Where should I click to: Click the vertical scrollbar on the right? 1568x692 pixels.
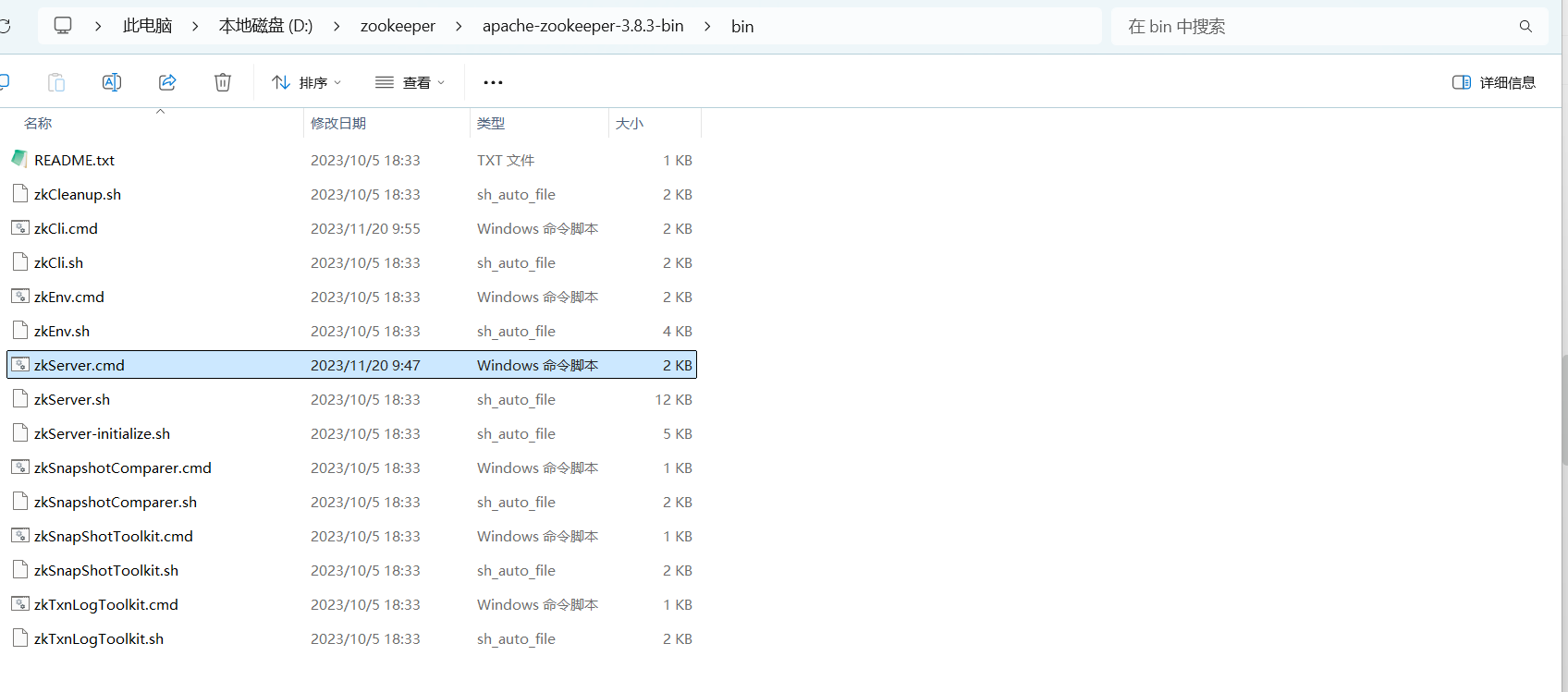click(x=1563, y=409)
